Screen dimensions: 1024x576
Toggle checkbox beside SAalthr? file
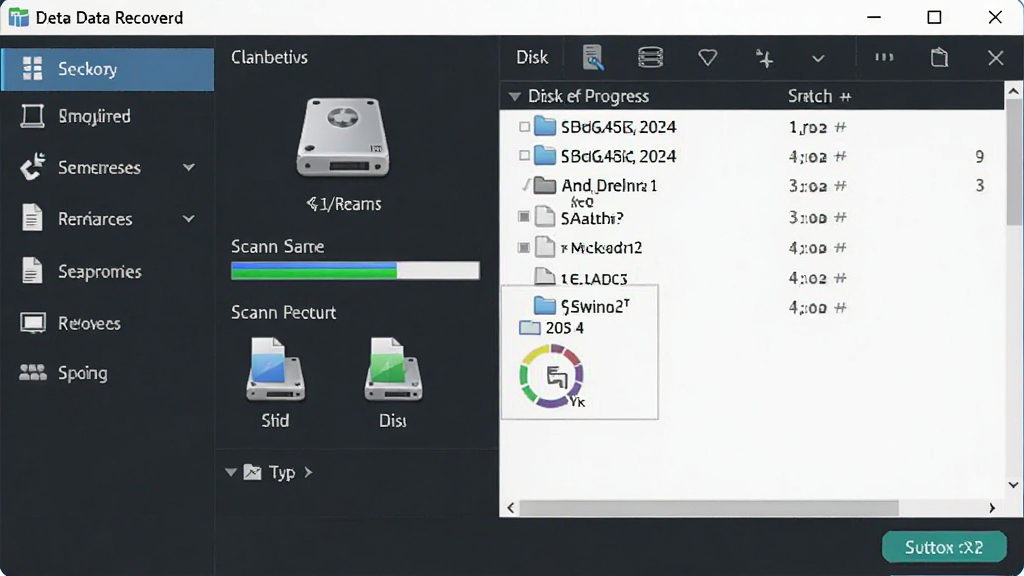pos(524,217)
